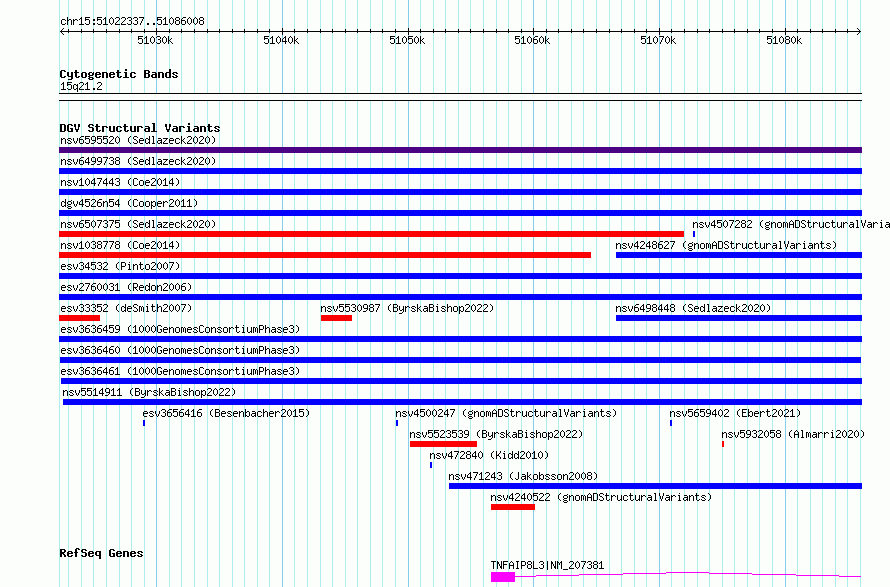The image size is (890, 587).
Task: Click the 51050k position on the ruler
Action: (406, 40)
